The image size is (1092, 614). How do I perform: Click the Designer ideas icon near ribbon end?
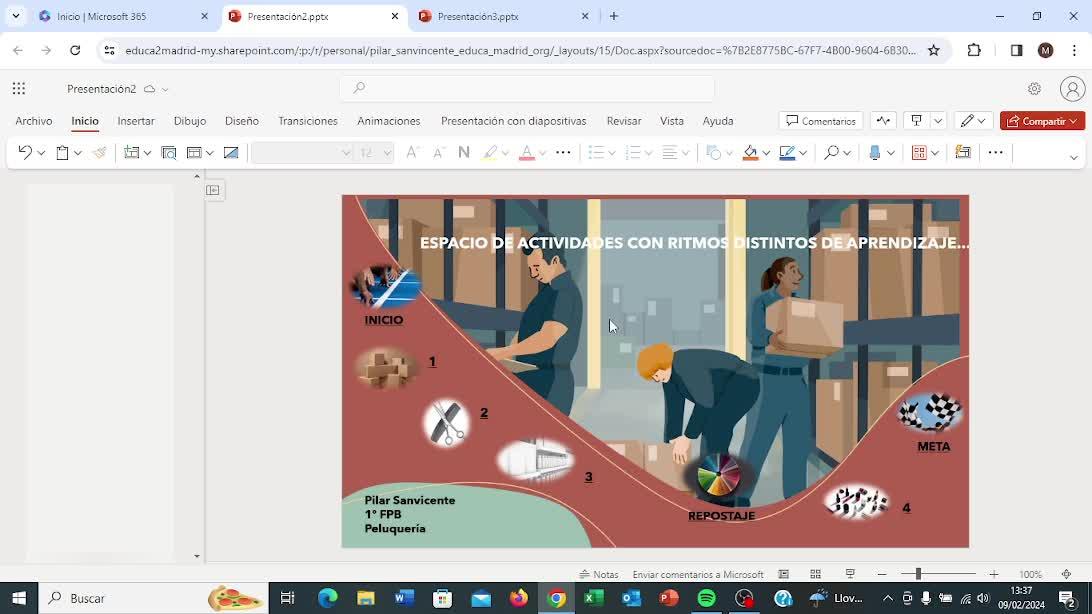tap(963, 152)
